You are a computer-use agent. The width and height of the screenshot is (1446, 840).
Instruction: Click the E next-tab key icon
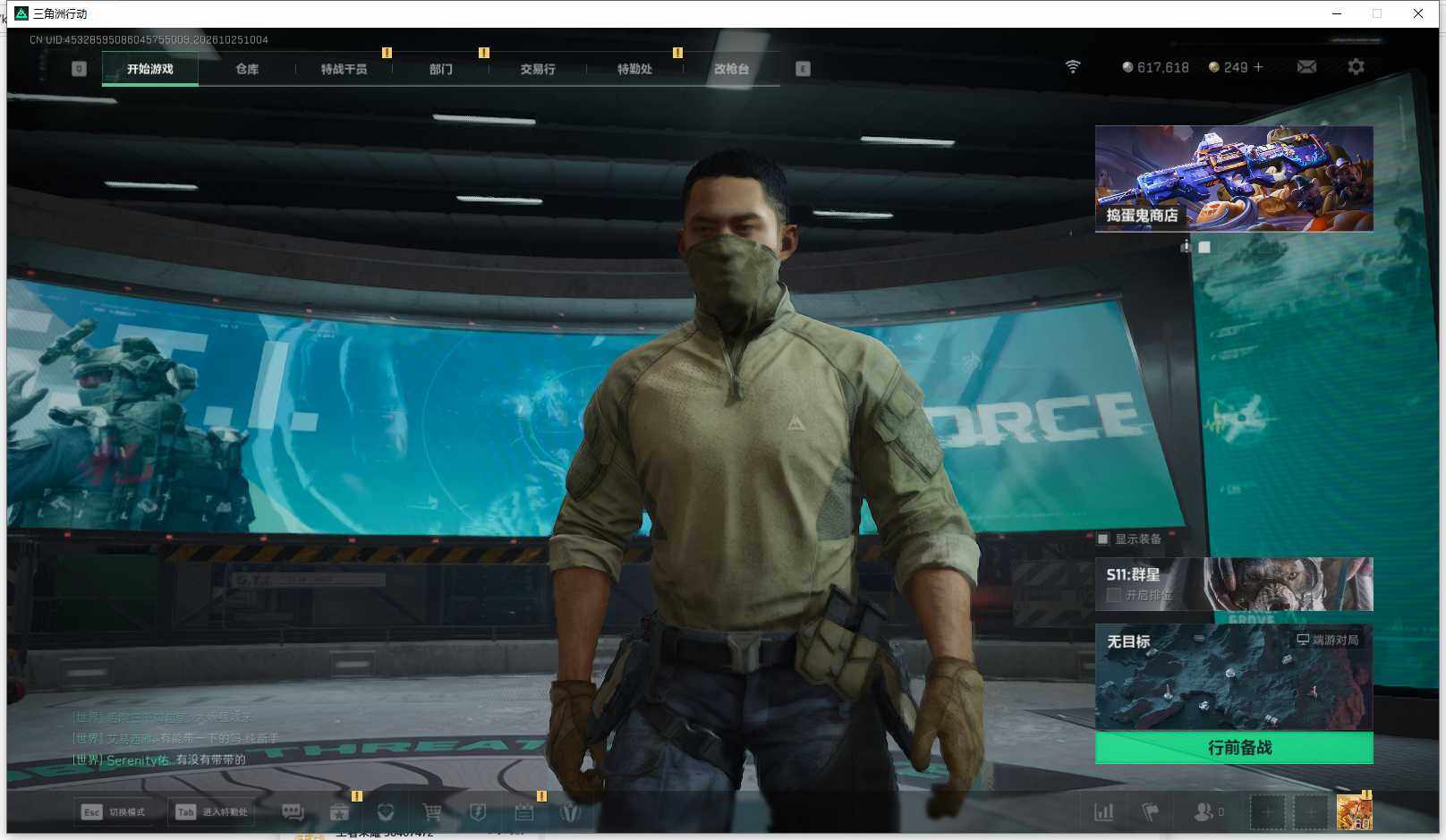tap(803, 69)
